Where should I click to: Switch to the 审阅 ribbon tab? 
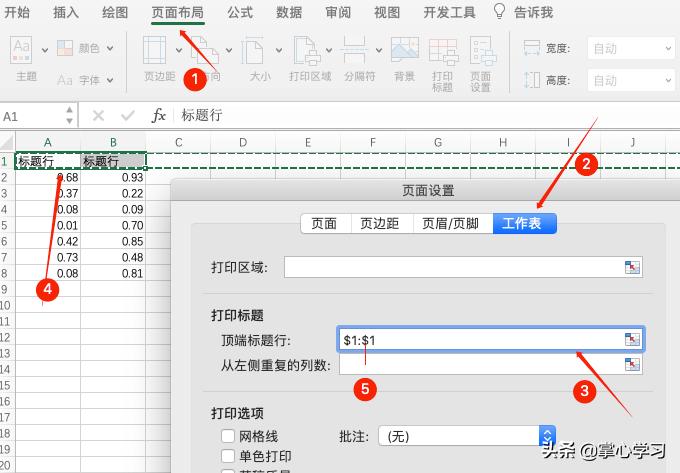(338, 12)
